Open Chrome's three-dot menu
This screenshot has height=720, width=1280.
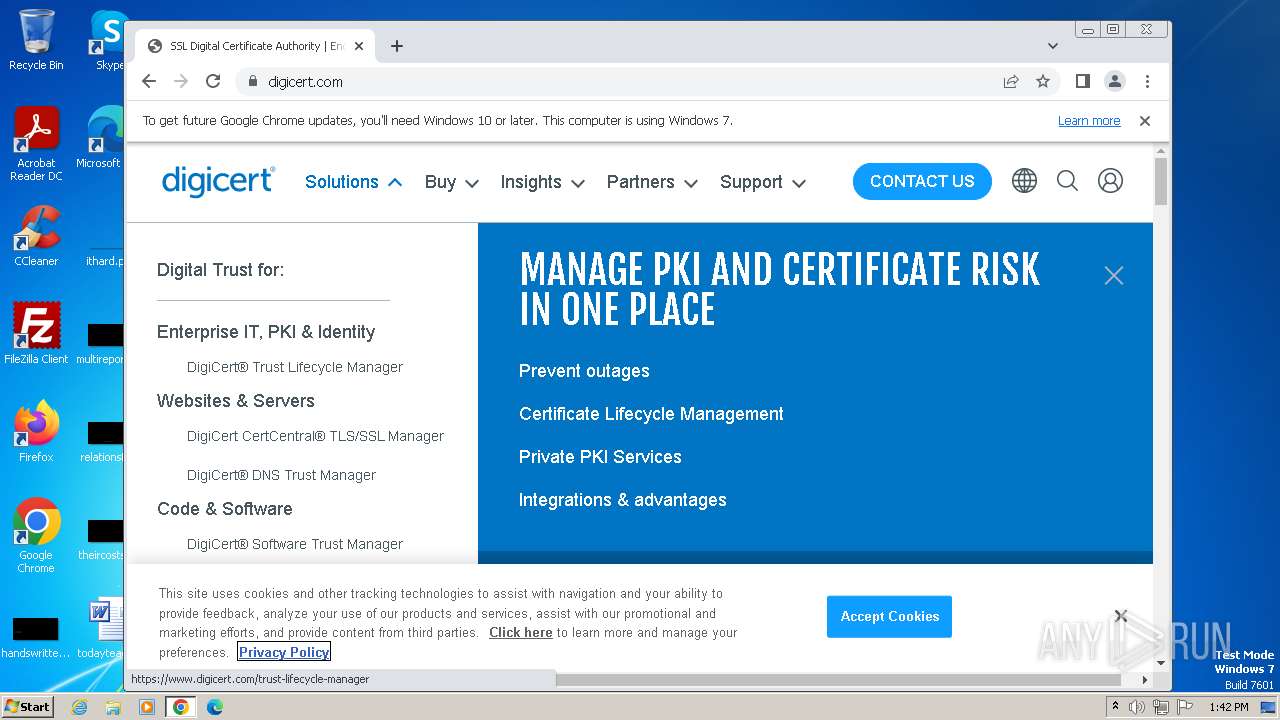coord(1147,82)
